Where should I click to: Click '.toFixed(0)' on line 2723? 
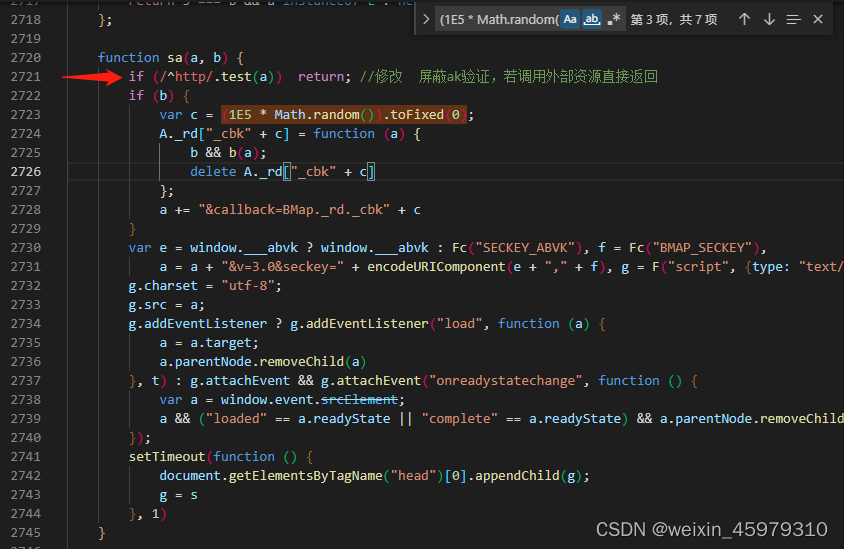pos(424,115)
